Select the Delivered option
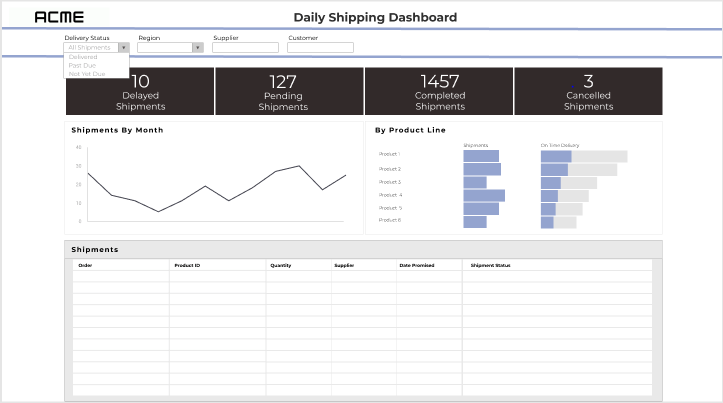 [x=83, y=57]
